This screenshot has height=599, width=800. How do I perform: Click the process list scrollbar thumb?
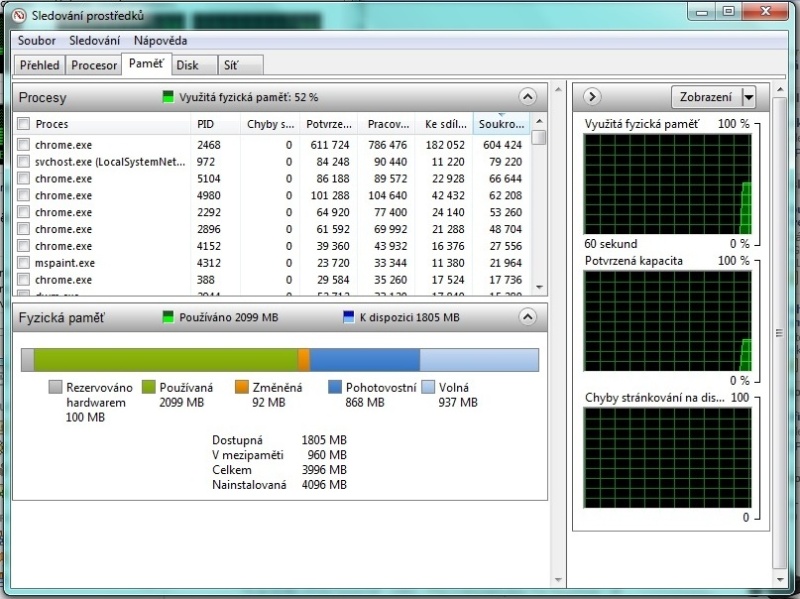539,138
